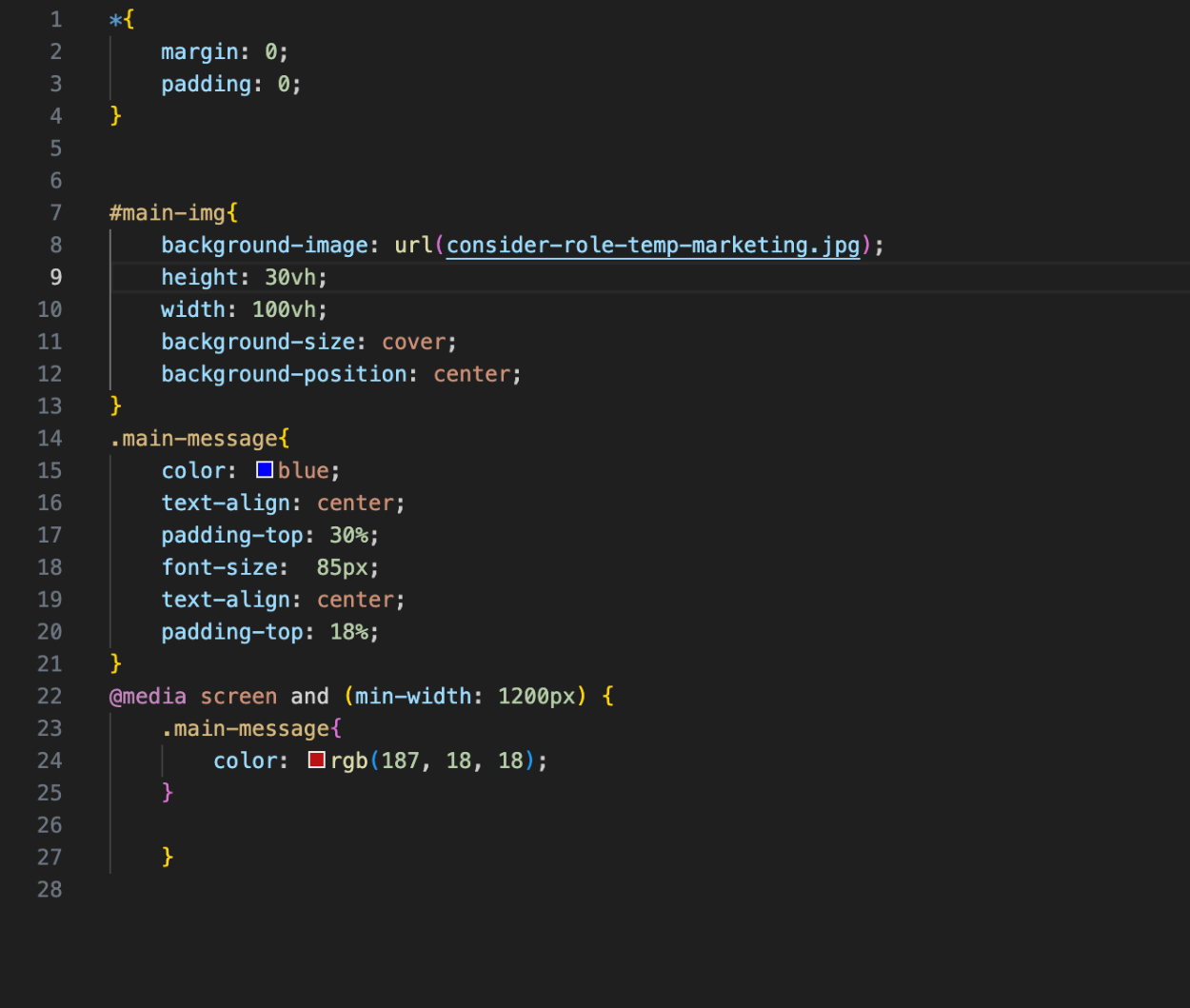
Task: Click the .main-message selector on line 14
Action: (195, 439)
